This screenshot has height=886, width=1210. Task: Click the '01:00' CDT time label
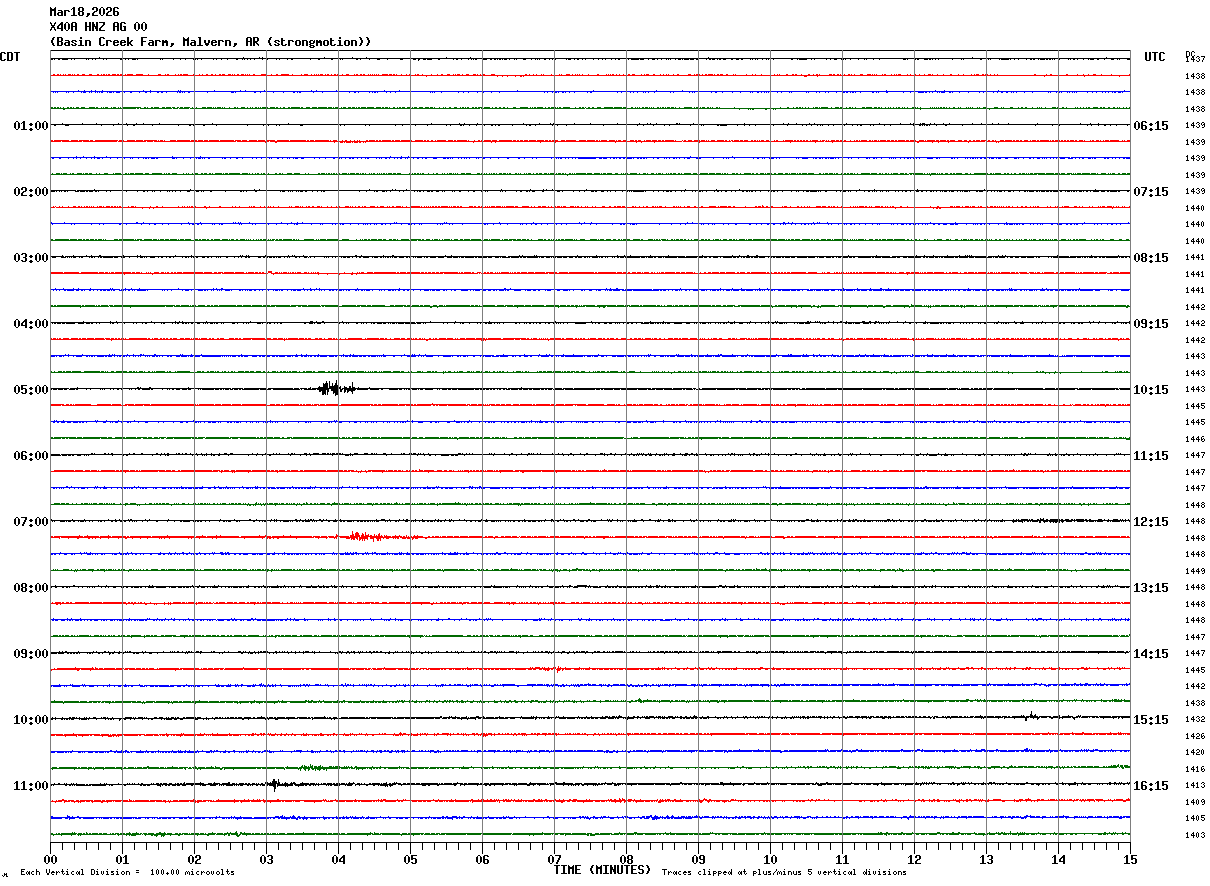30,126
